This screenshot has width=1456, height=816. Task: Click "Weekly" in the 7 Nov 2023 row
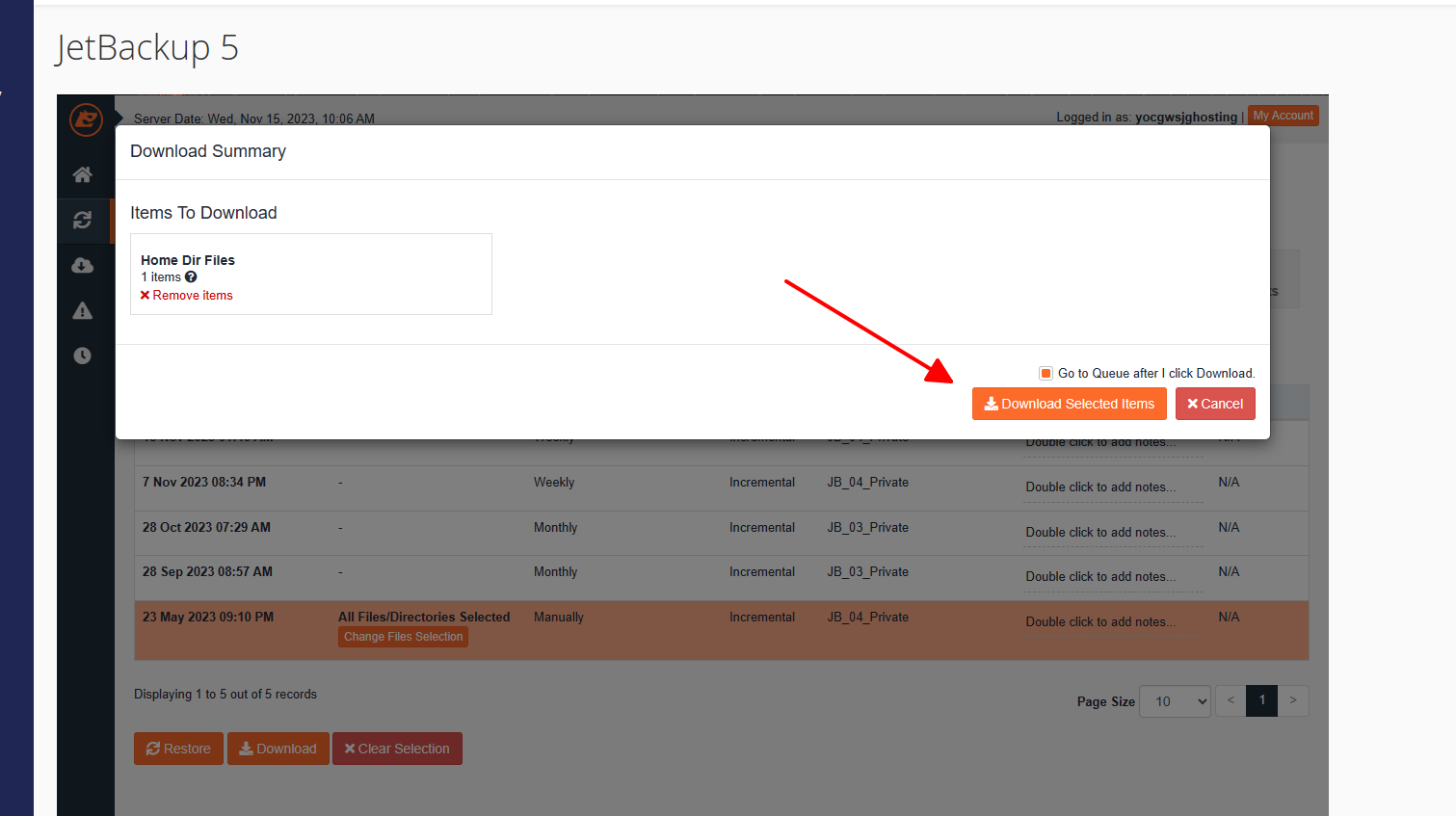(x=554, y=483)
